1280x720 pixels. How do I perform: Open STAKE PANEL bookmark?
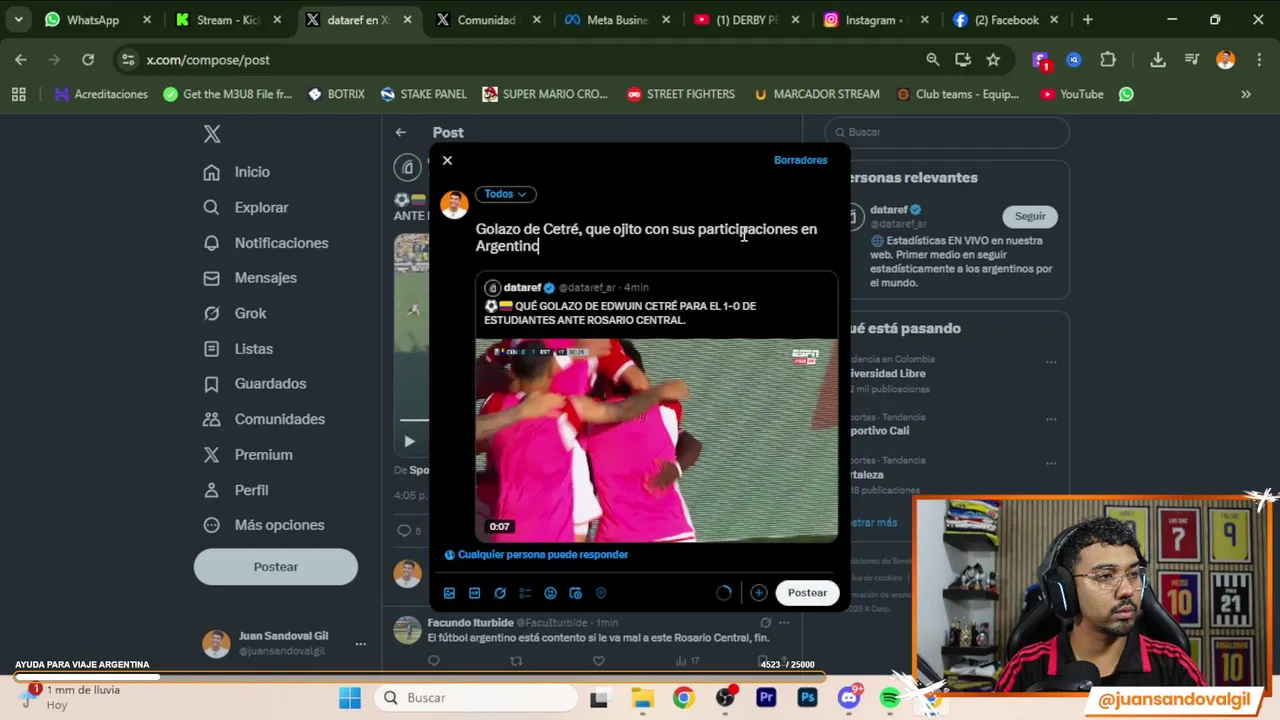tap(424, 94)
